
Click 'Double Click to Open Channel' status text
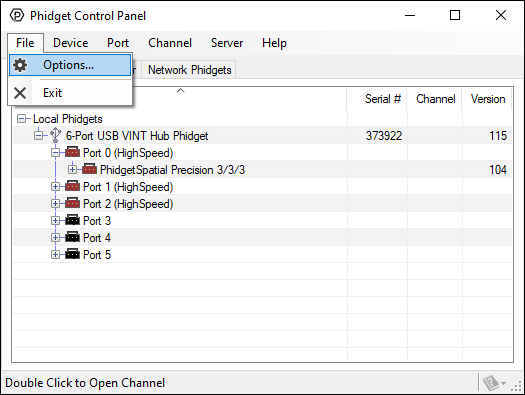coord(85,383)
